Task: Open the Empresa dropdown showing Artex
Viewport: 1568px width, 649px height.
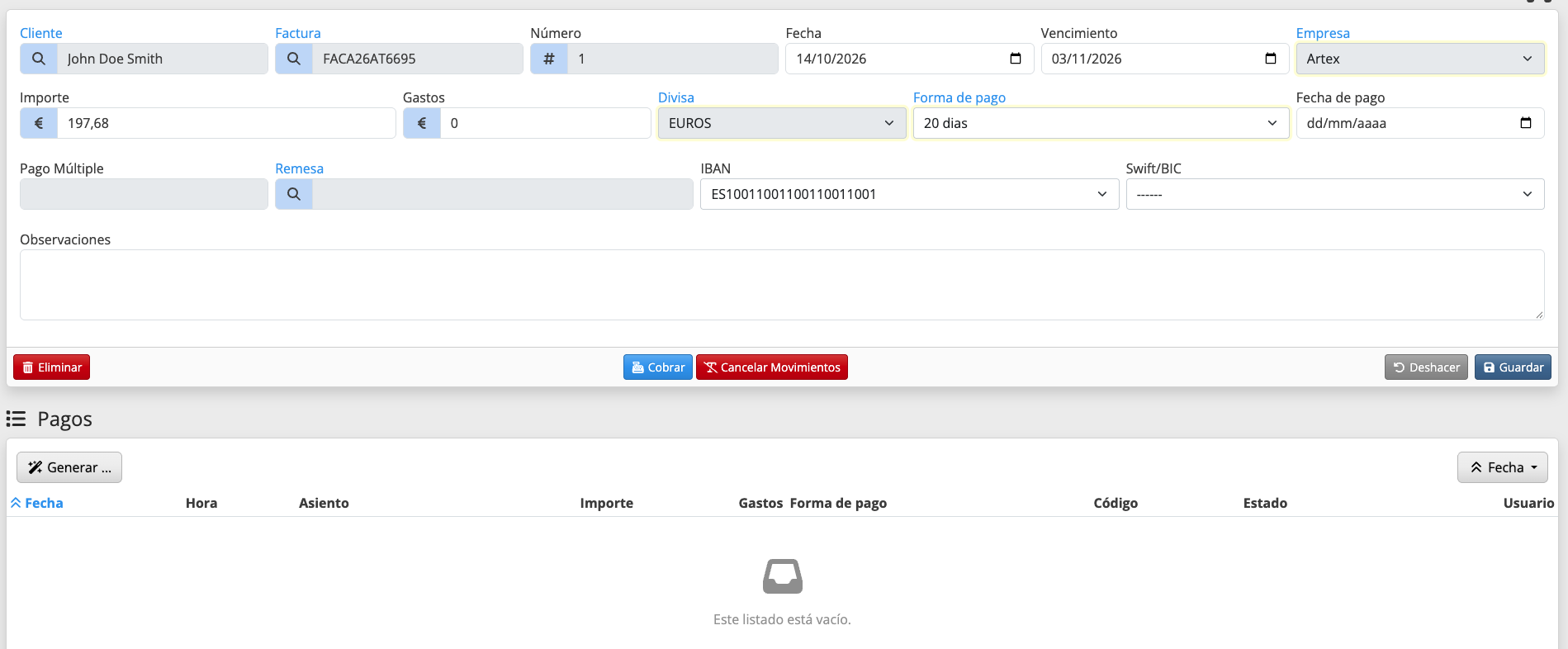Action: point(1420,59)
